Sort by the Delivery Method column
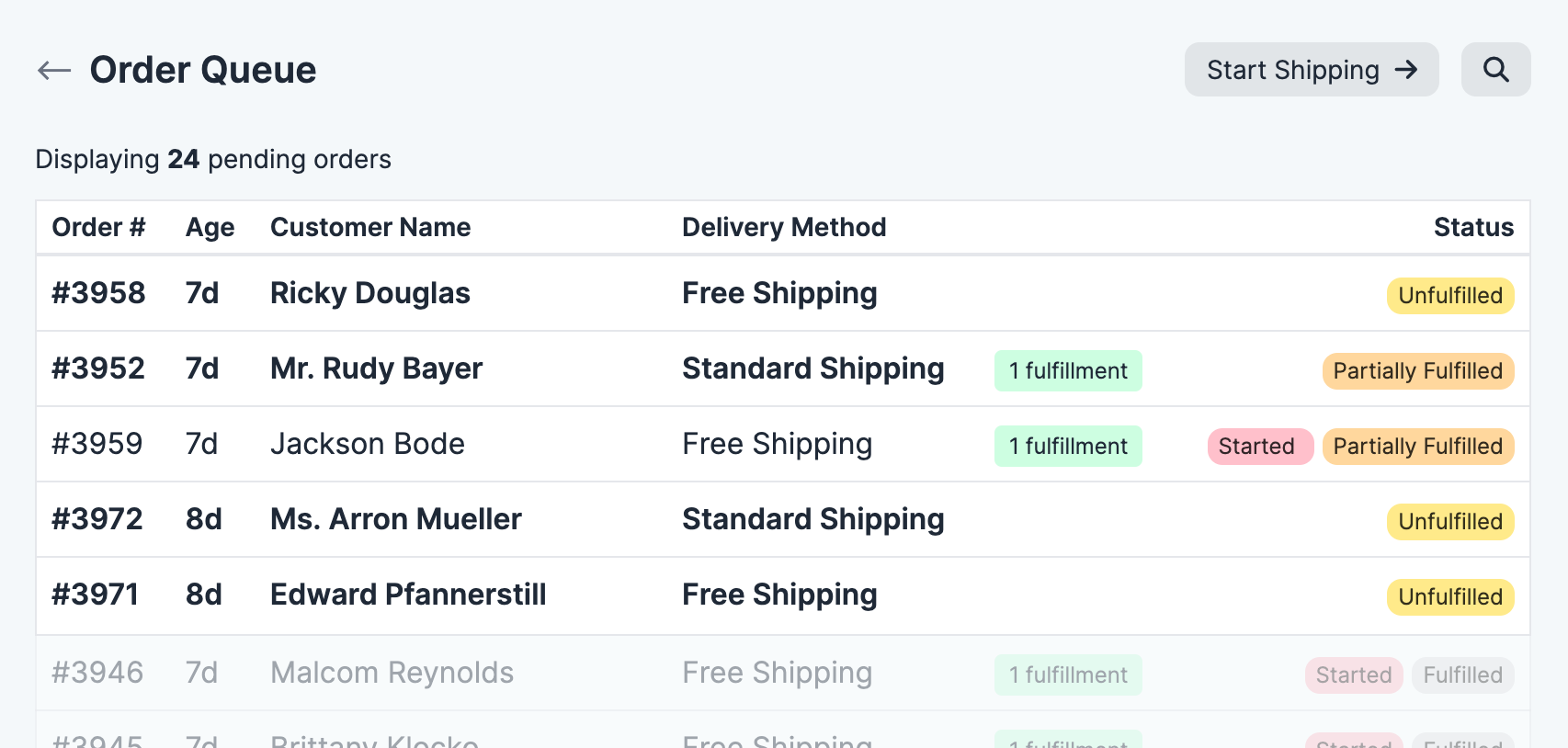The image size is (1568, 748). coord(784,227)
